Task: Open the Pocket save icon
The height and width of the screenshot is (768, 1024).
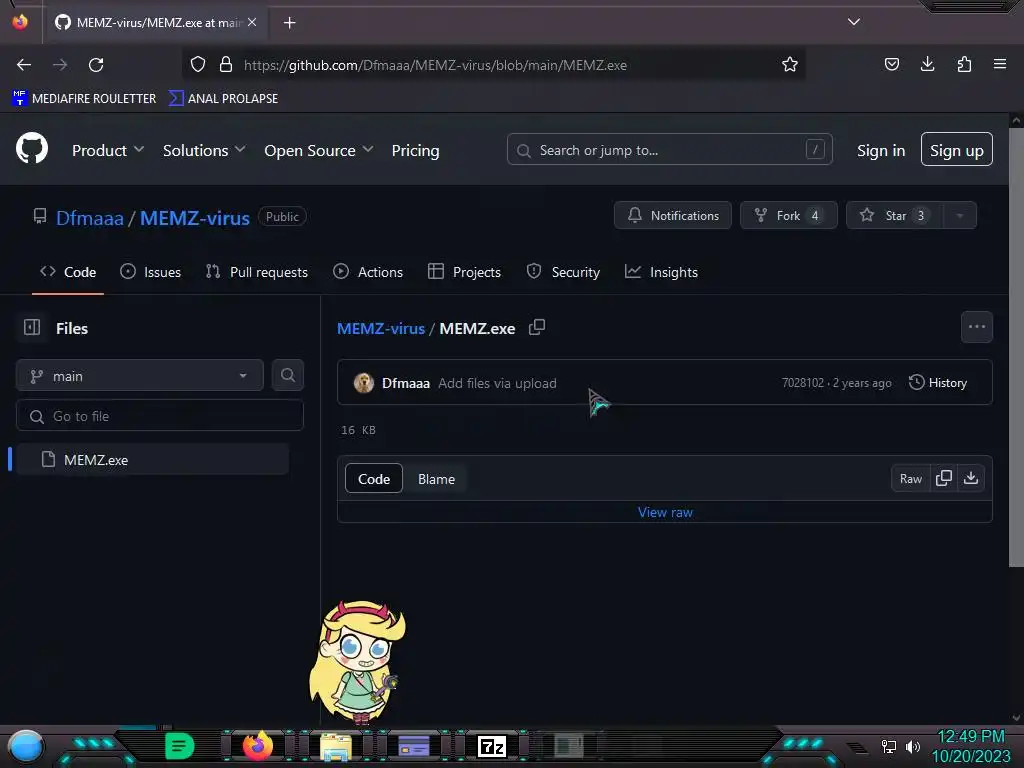Action: 891,64
